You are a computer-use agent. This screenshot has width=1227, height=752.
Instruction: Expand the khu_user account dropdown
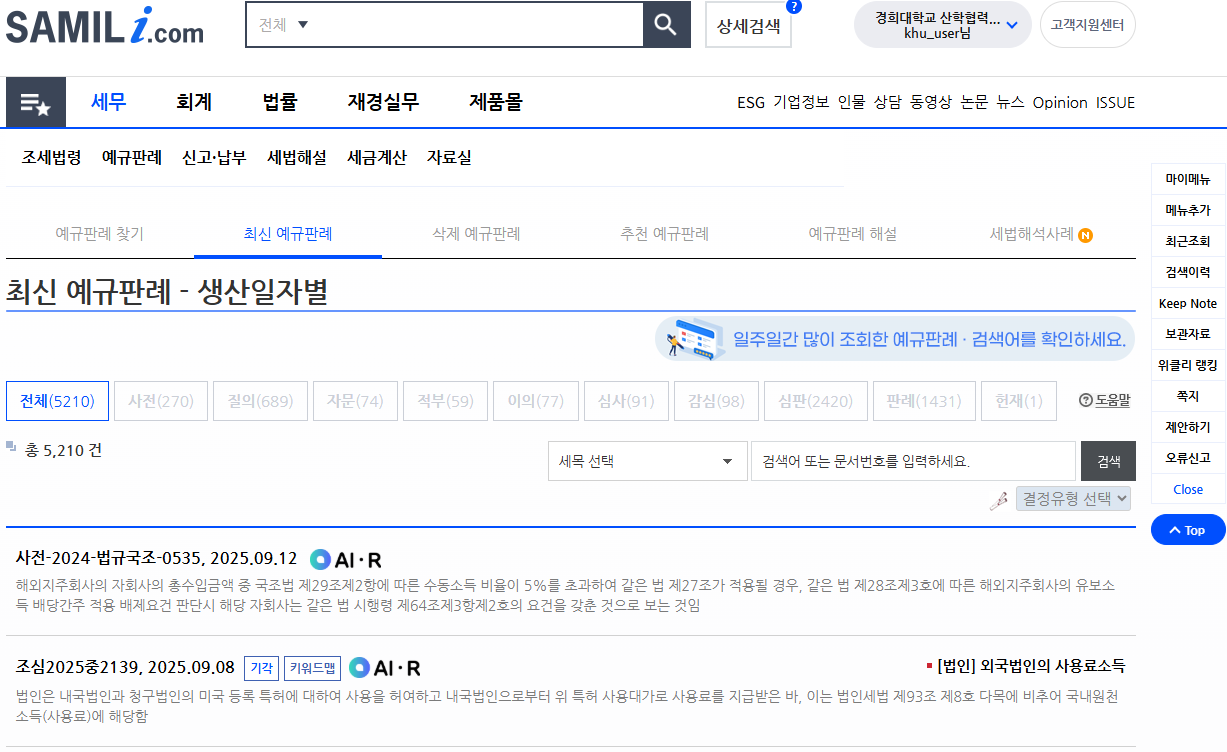click(1012, 25)
